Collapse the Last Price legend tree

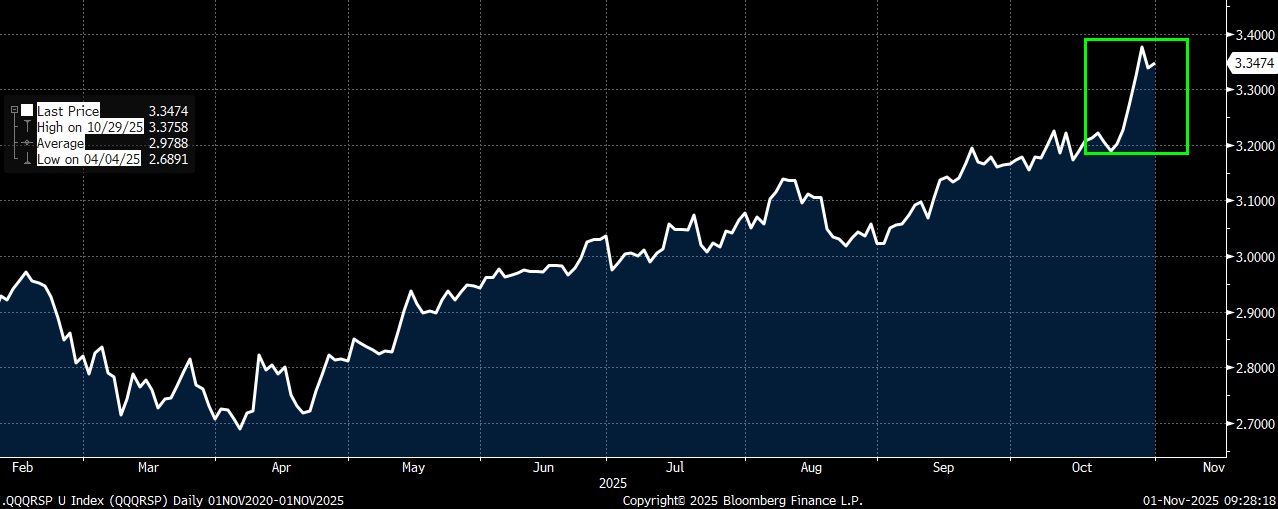click(x=13, y=111)
